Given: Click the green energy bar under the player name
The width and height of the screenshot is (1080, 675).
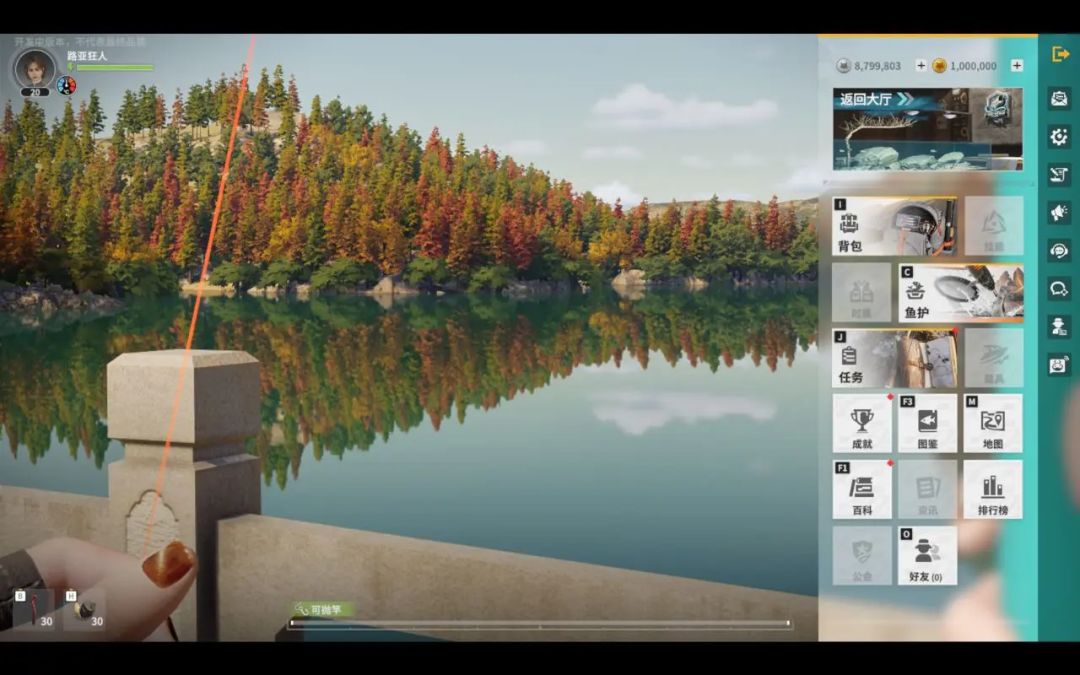Looking at the screenshot, I should tap(114, 68).
